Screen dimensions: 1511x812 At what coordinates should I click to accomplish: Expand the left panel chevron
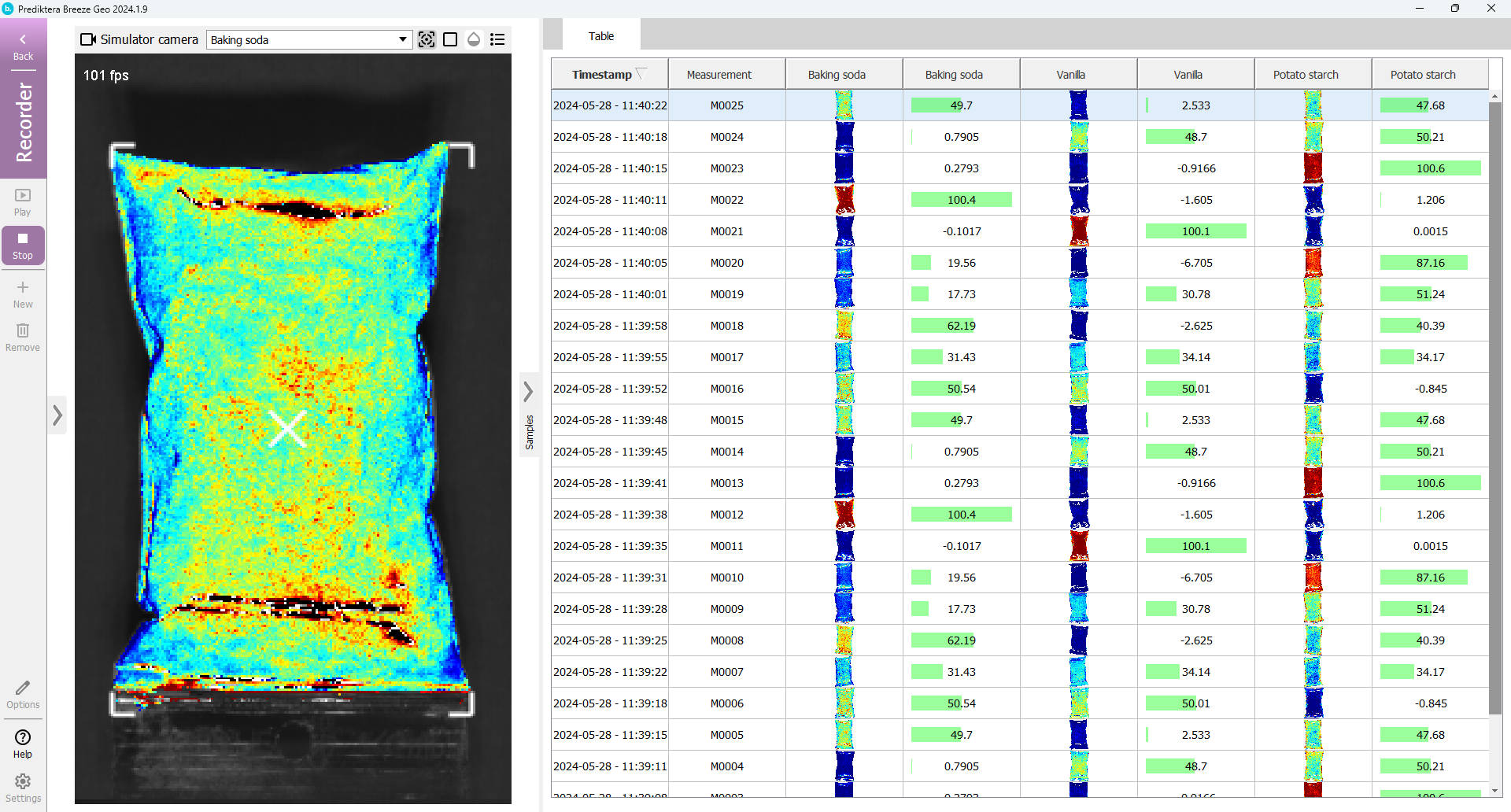[x=57, y=415]
